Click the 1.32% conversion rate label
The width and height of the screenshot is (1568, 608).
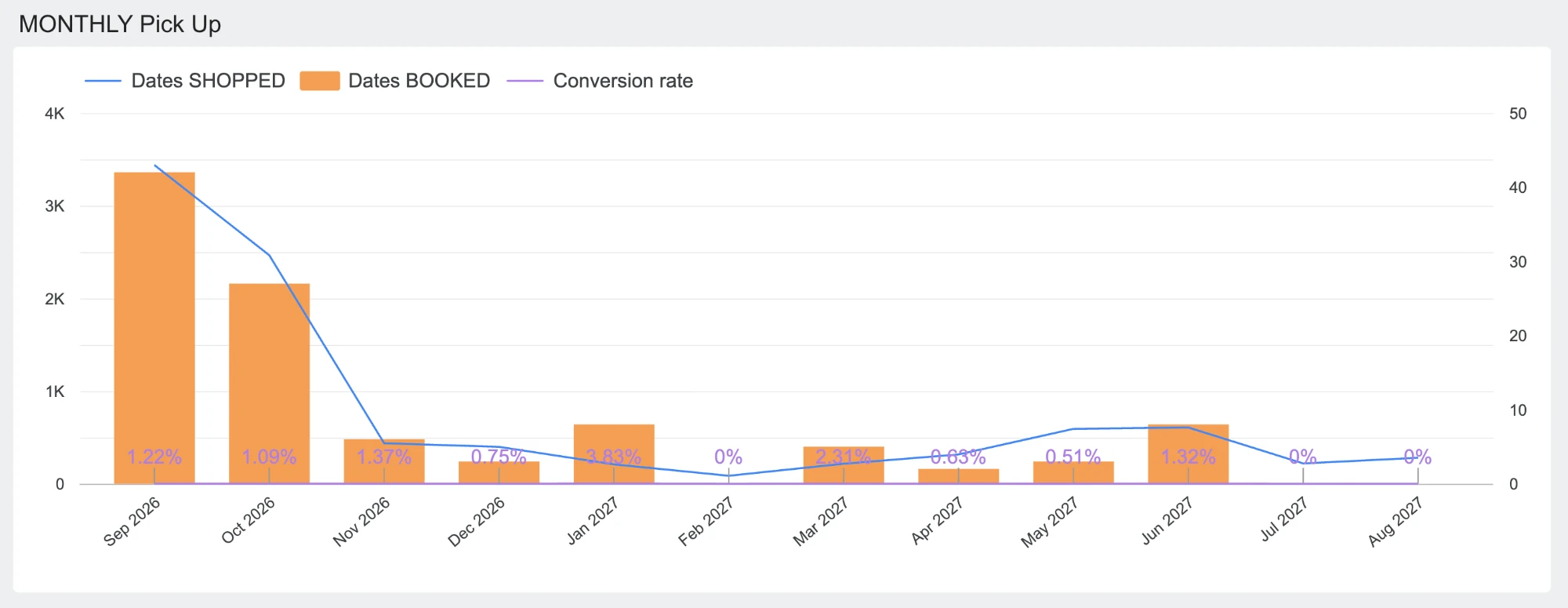tap(1189, 457)
